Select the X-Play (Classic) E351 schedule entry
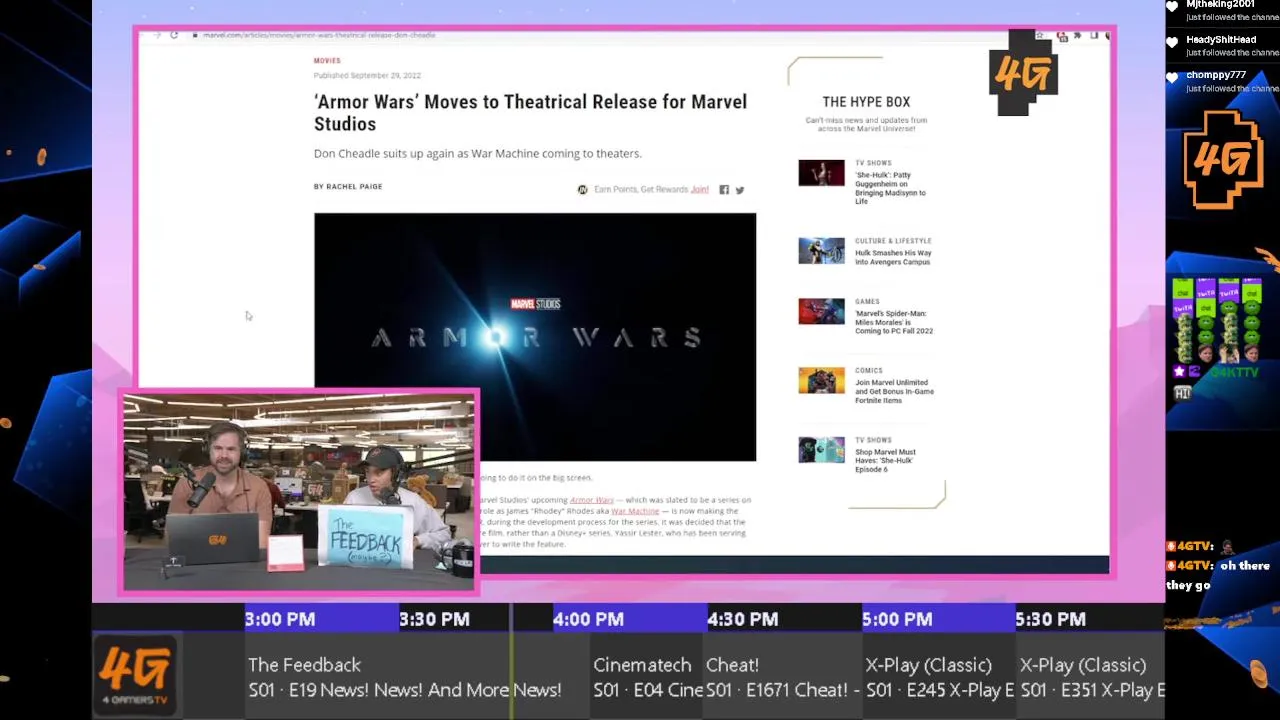The image size is (1280, 720). pos(1091,677)
